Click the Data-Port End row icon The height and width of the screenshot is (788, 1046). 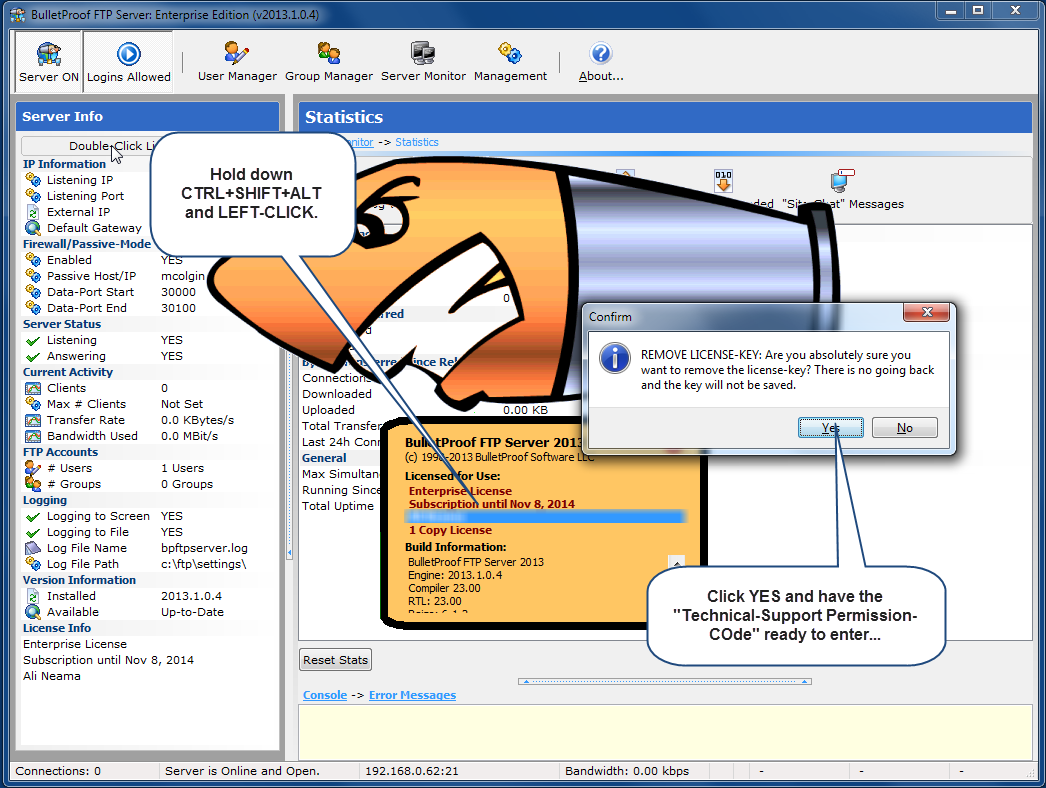coord(33,308)
